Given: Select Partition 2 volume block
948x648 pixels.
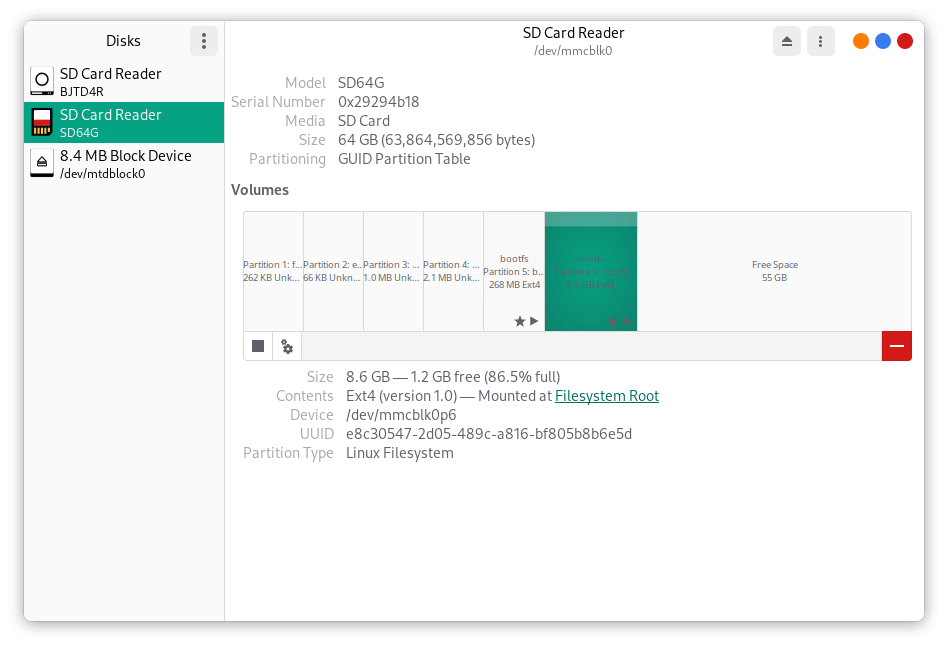Looking at the screenshot, I should 333,271.
